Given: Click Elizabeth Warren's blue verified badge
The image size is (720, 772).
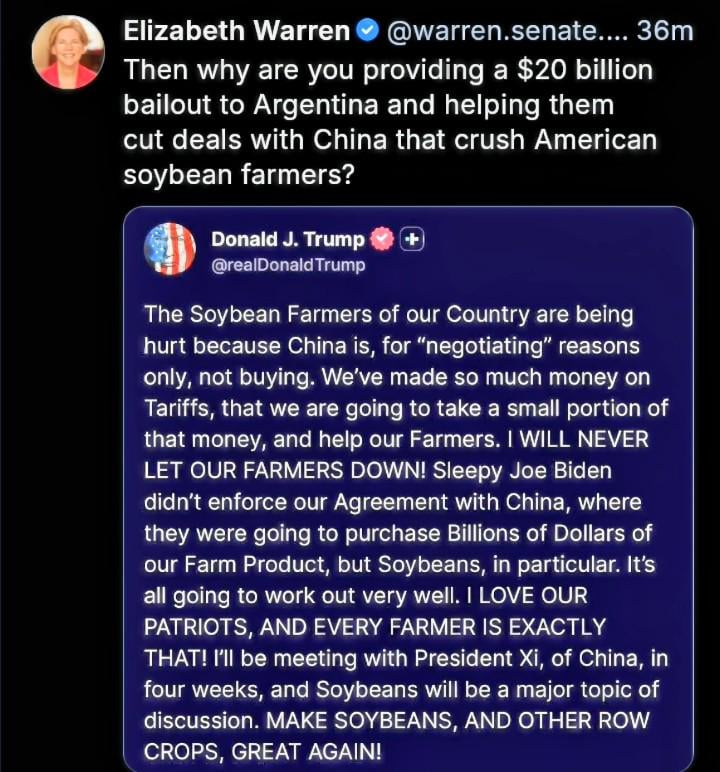Looking at the screenshot, I should pyautogui.click(x=367, y=32).
